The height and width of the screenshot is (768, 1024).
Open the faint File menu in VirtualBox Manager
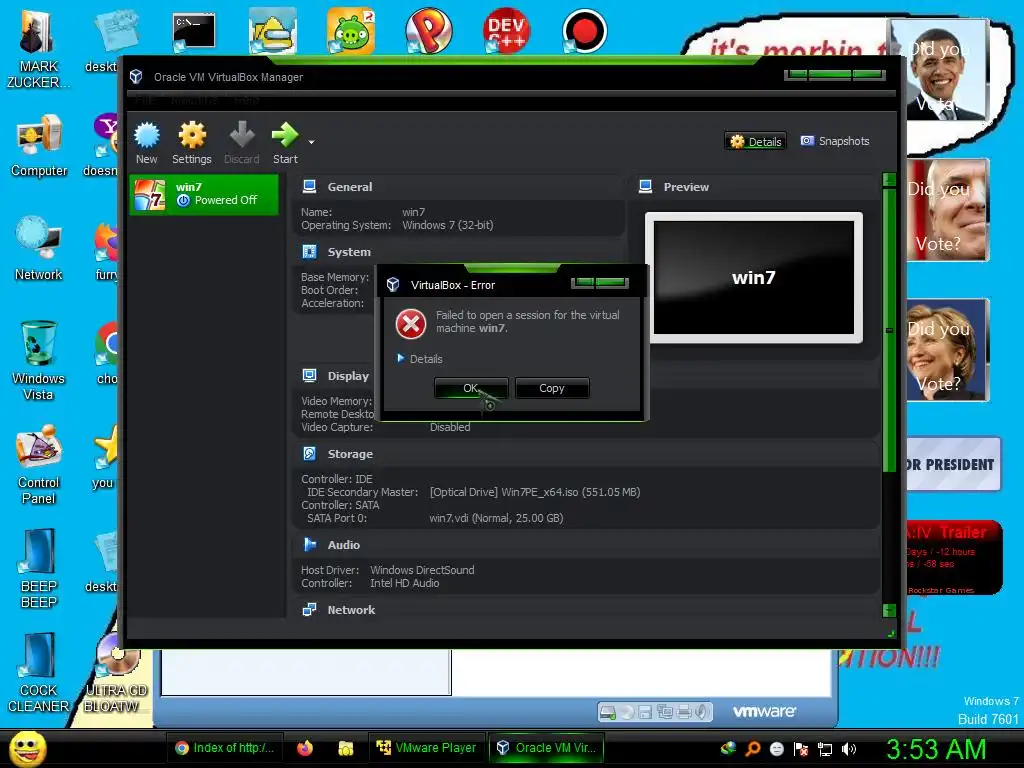tap(146, 101)
